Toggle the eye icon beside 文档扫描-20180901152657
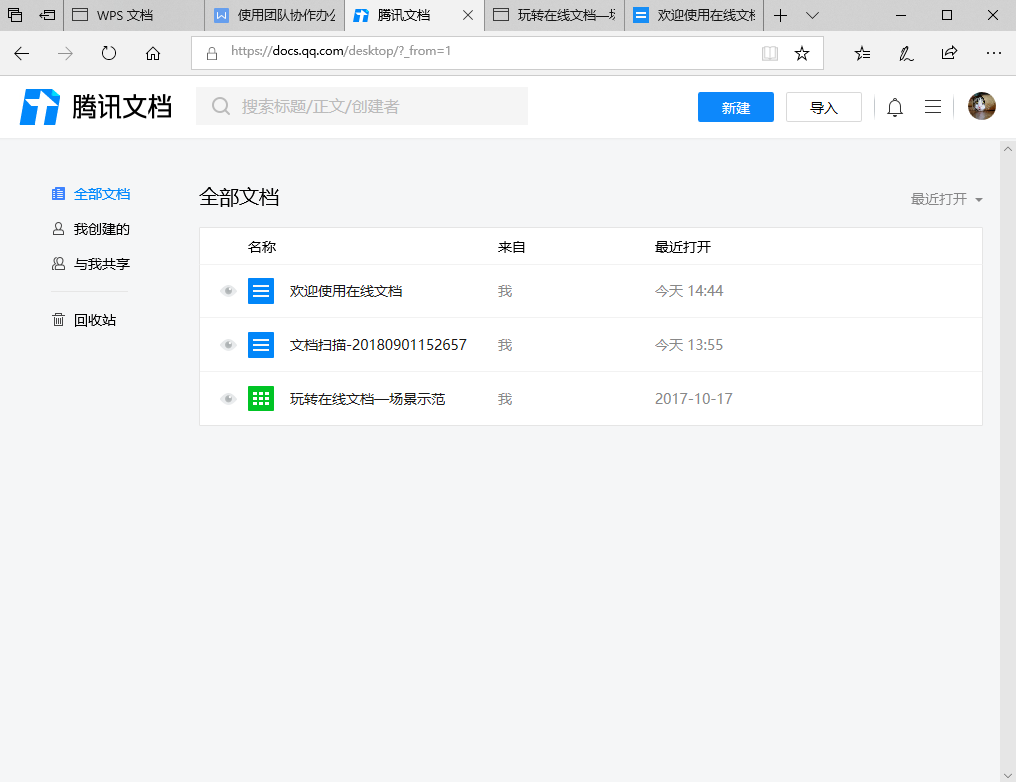1016x782 pixels. pyautogui.click(x=228, y=345)
